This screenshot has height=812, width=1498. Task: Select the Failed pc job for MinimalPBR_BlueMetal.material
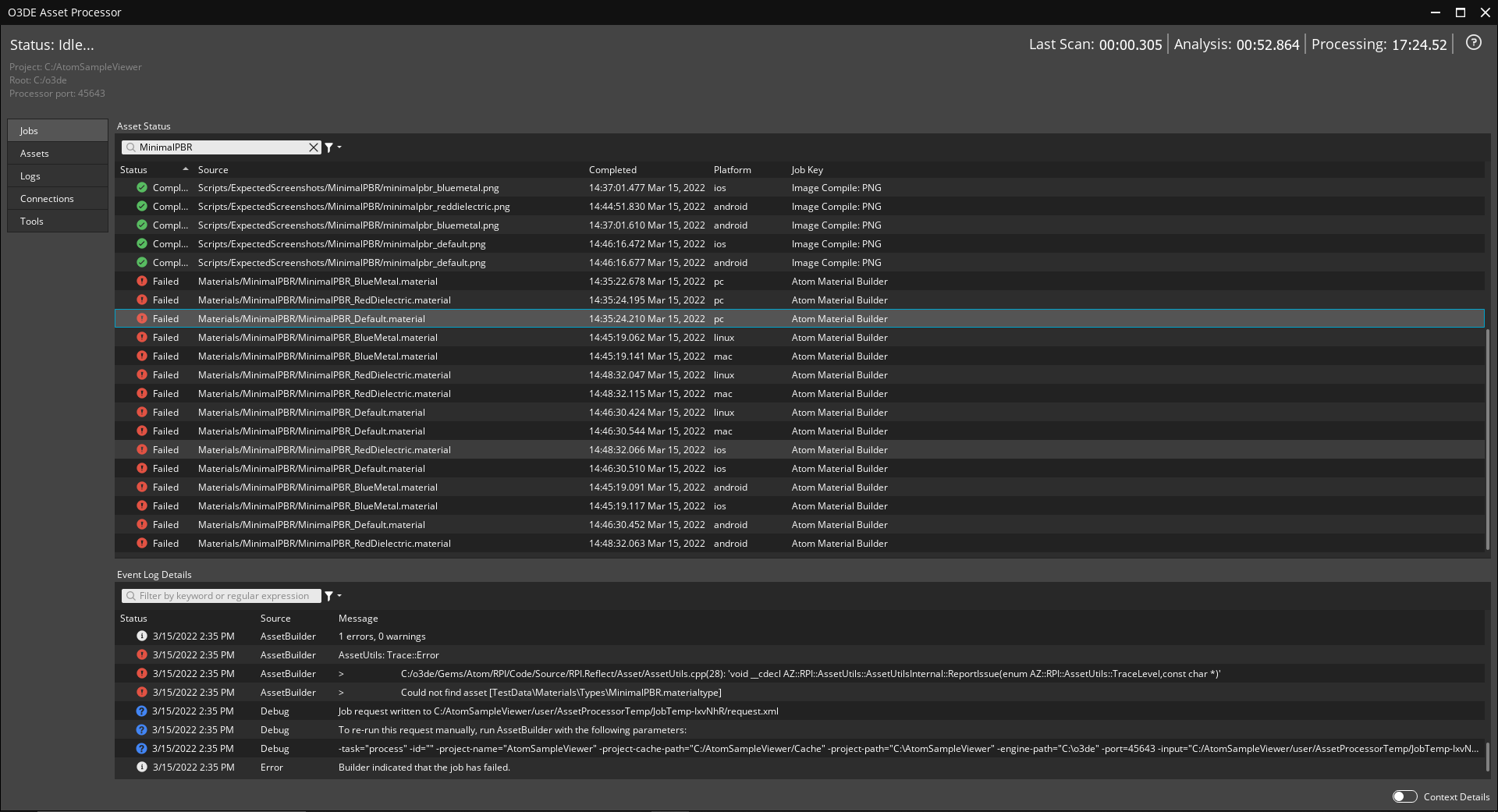[x=318, y=281]
